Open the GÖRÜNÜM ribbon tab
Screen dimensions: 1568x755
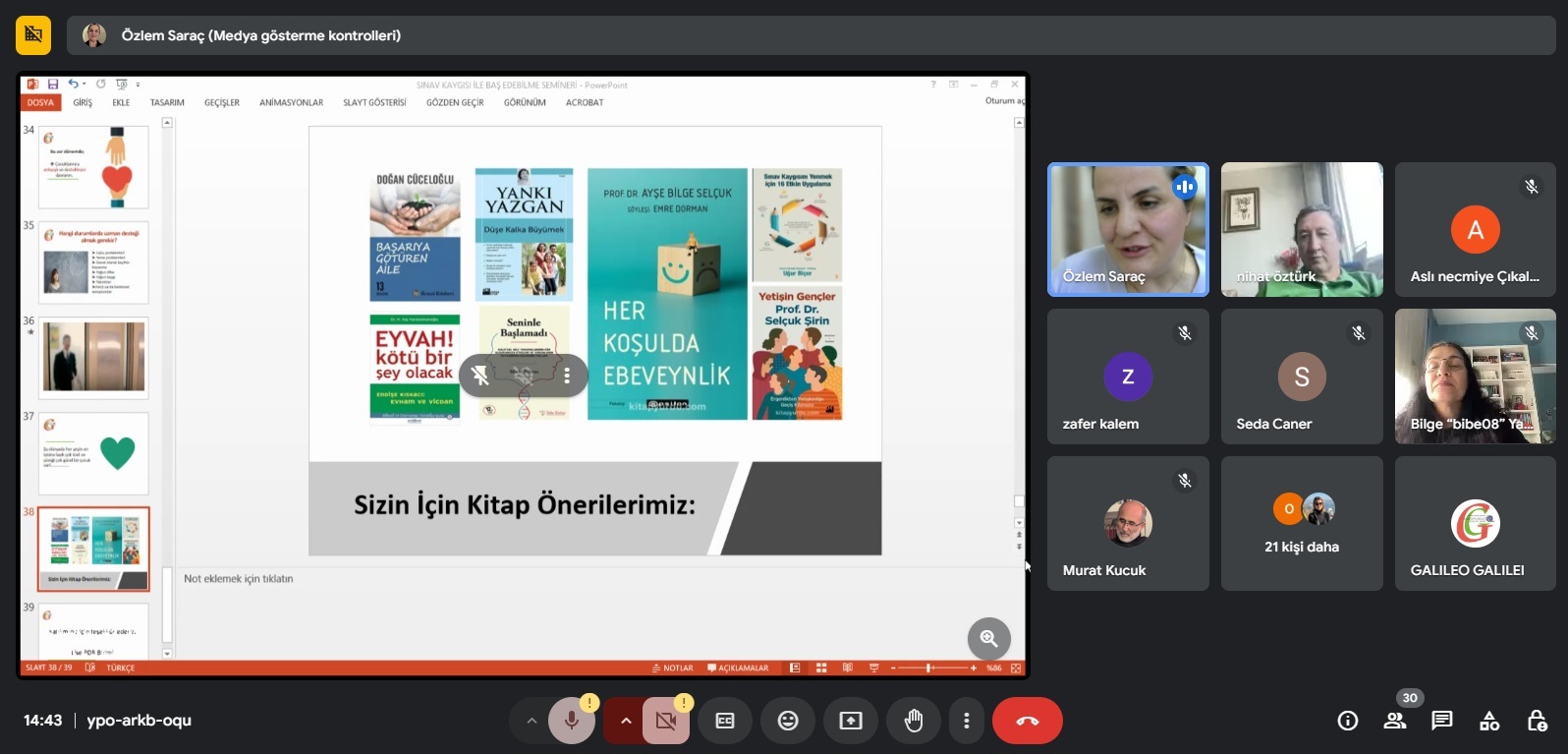click(525, 102)
